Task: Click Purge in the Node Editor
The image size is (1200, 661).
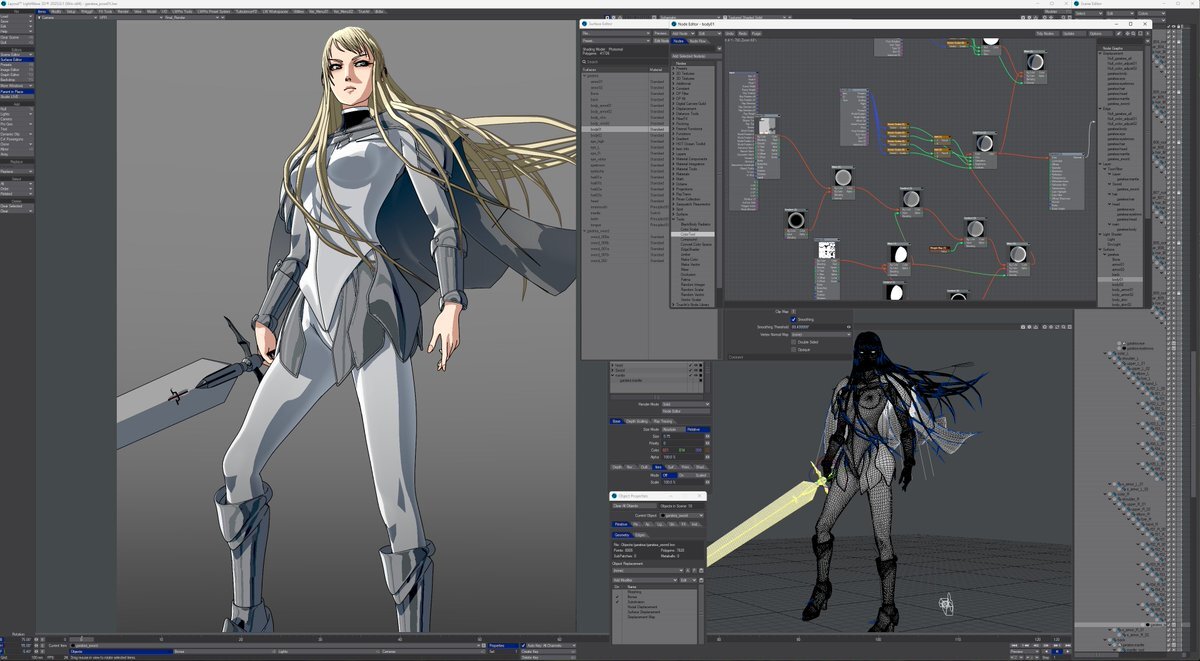Action: [756, 33]
